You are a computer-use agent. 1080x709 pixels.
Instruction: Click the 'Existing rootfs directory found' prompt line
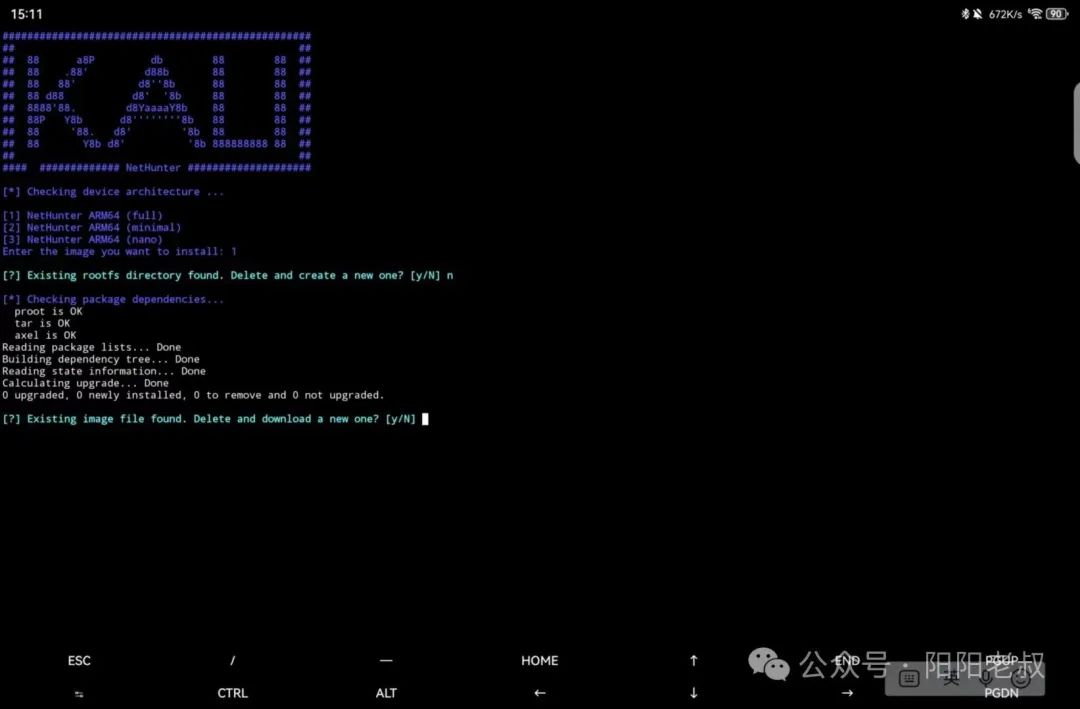(227, 276)
